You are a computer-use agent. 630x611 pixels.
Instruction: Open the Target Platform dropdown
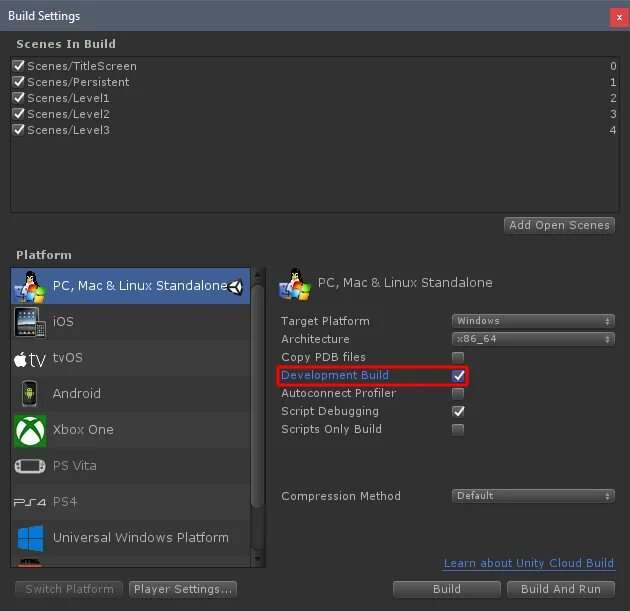click(533, 321)
